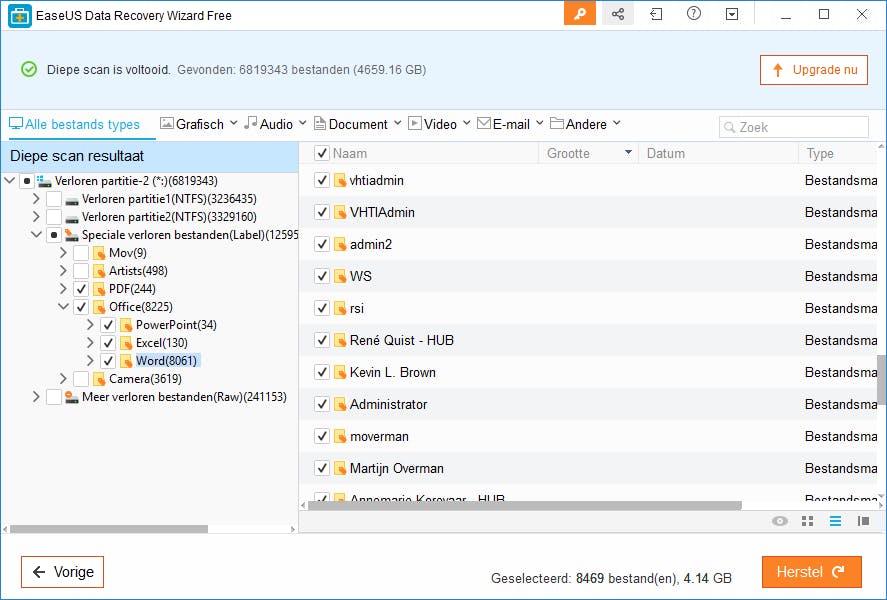Click the PowerPoint(34) folder icon in tree

[x=126, y=325]
